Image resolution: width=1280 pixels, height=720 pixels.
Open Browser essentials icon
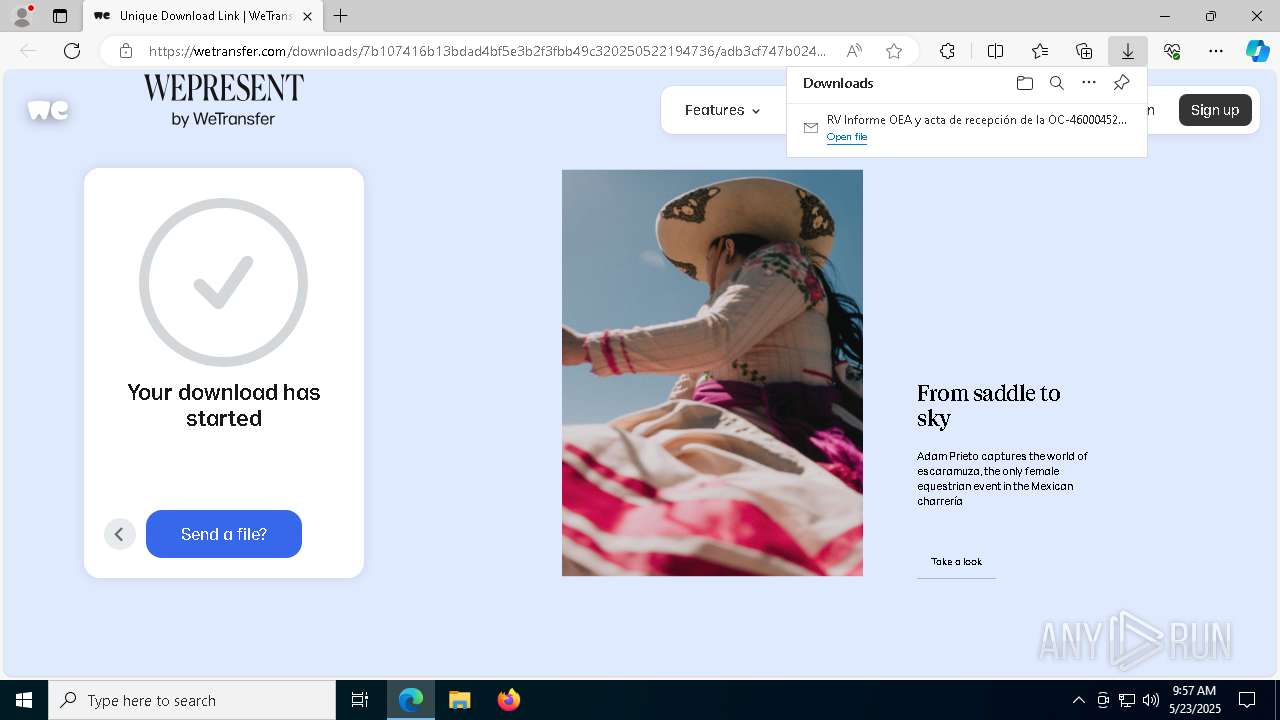(1172, 51)
